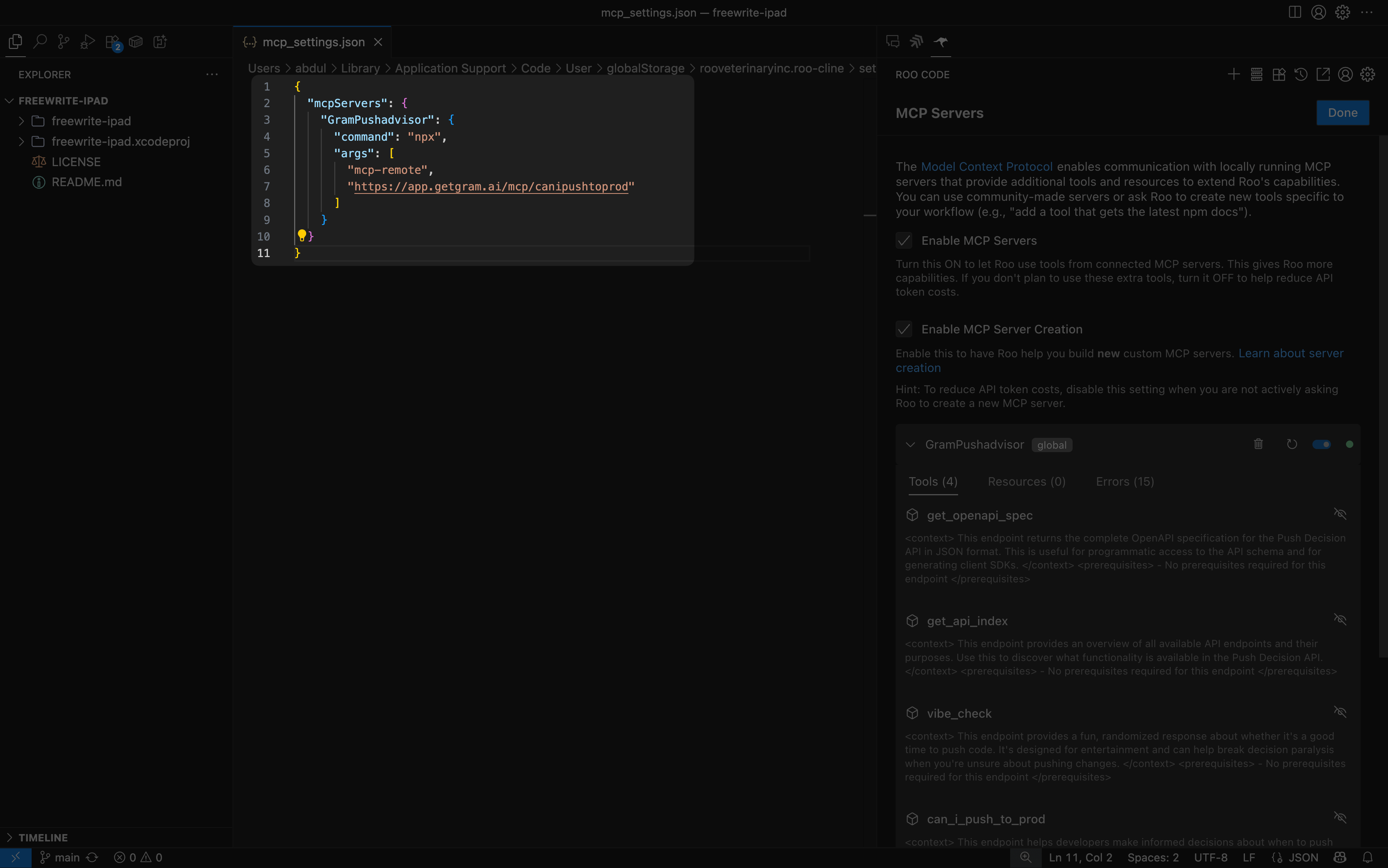
Task: Open the Extensions view with badge 2
Action: coord(113,42)
